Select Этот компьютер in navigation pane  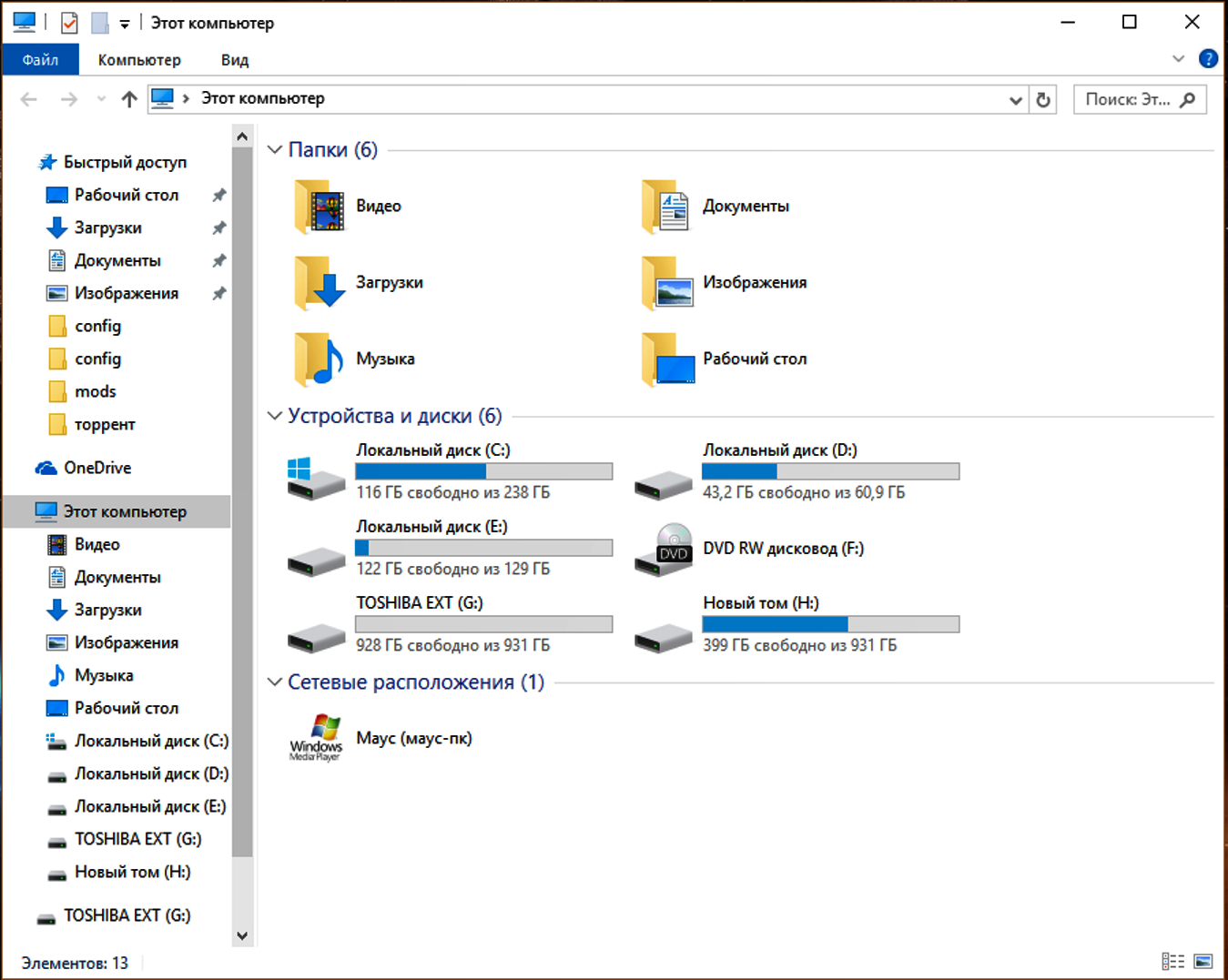[117, 511]
